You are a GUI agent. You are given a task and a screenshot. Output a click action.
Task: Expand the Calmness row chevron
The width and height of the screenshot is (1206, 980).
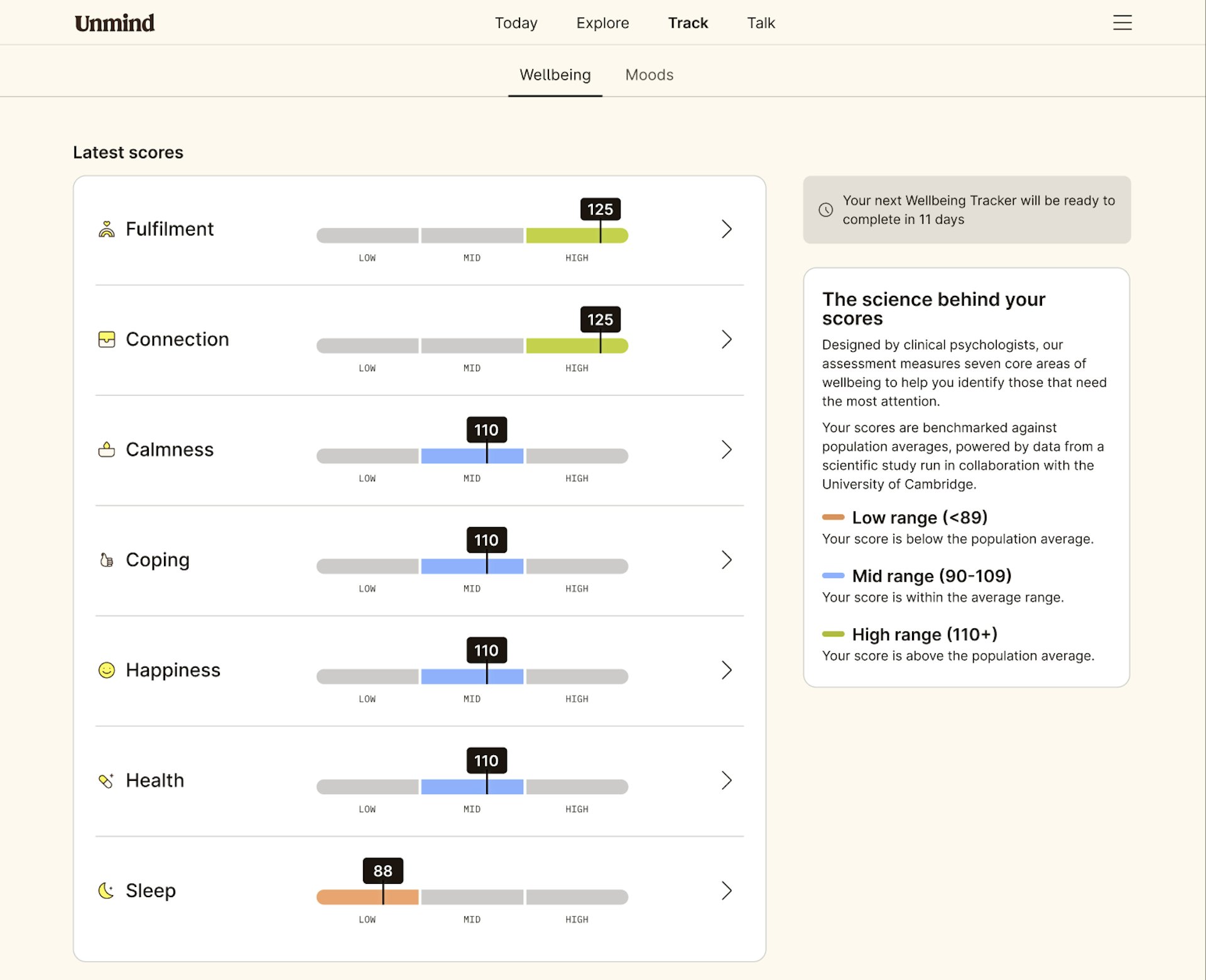click(727, 450)
